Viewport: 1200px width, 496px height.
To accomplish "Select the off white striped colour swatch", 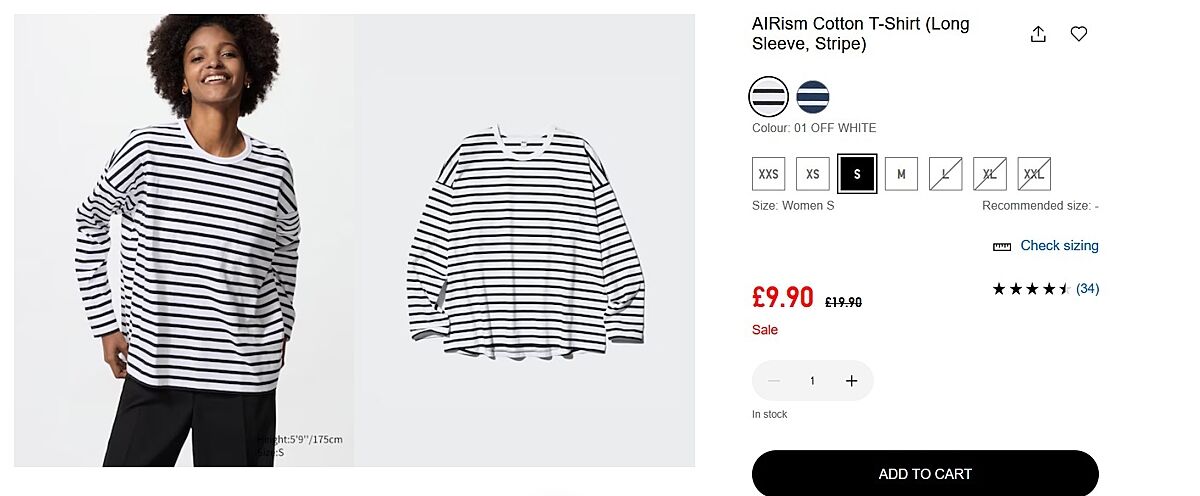I will pyautogui.click(x=769, y=96).
